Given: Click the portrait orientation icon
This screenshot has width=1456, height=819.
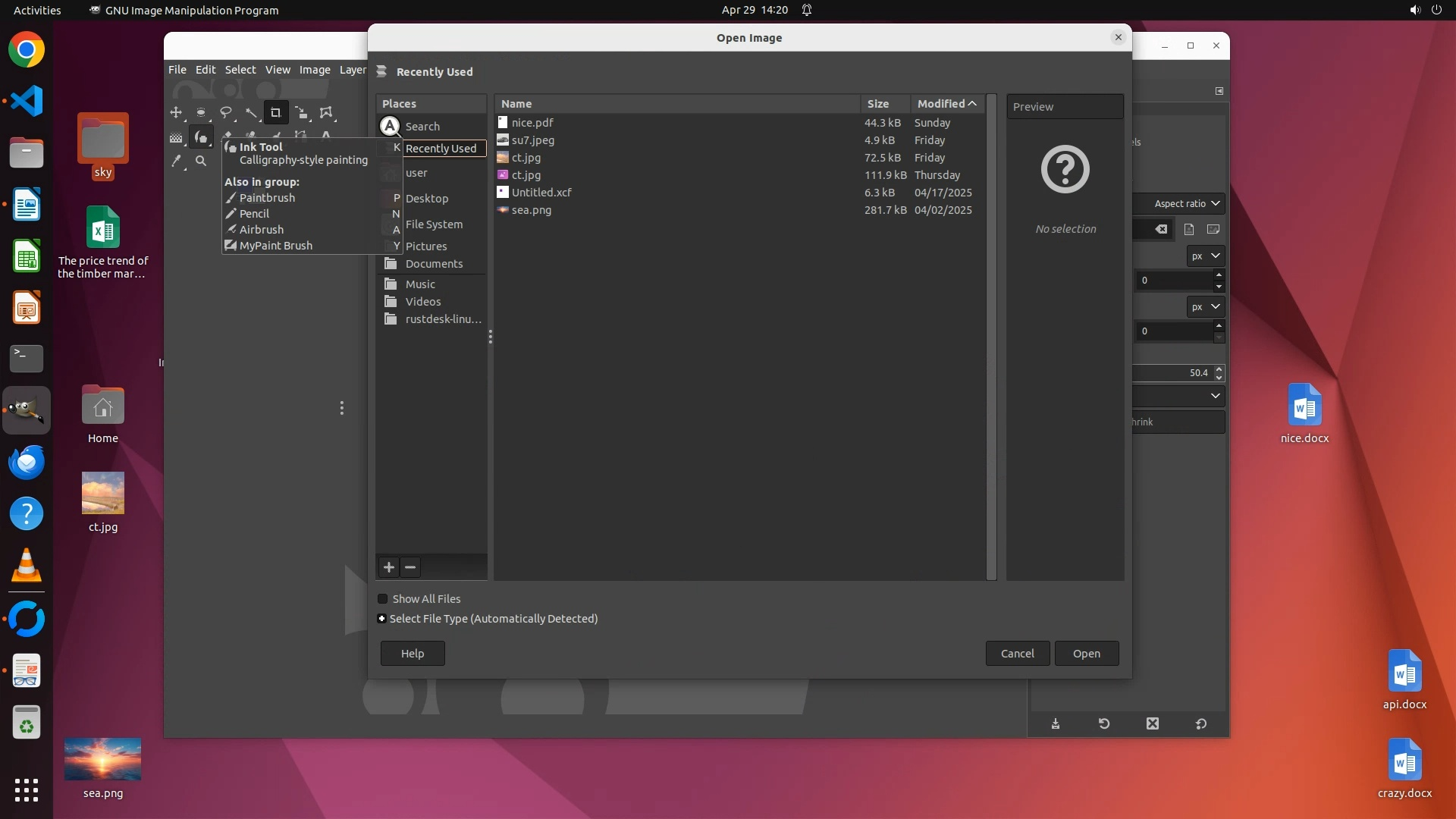Looking at the screenshot, I should pos(1189,229).
